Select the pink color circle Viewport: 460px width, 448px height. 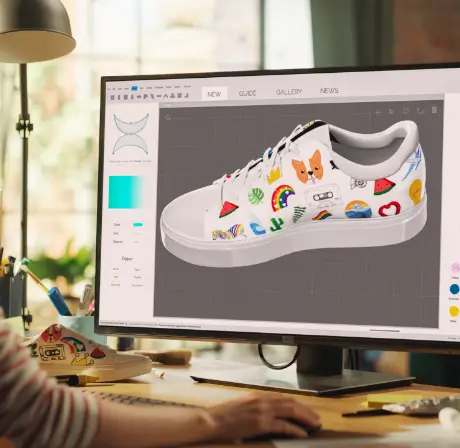tap(455, 268)
